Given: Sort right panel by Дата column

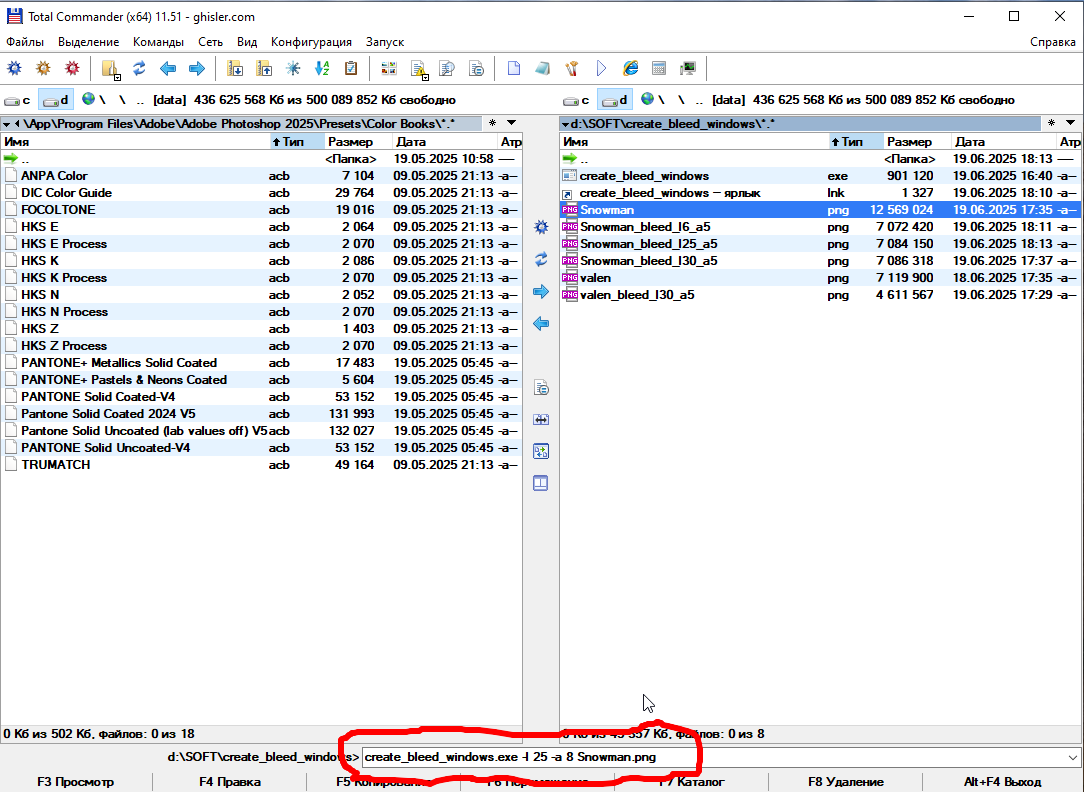Looking at the screenshot, I should tap(1004, 142).
